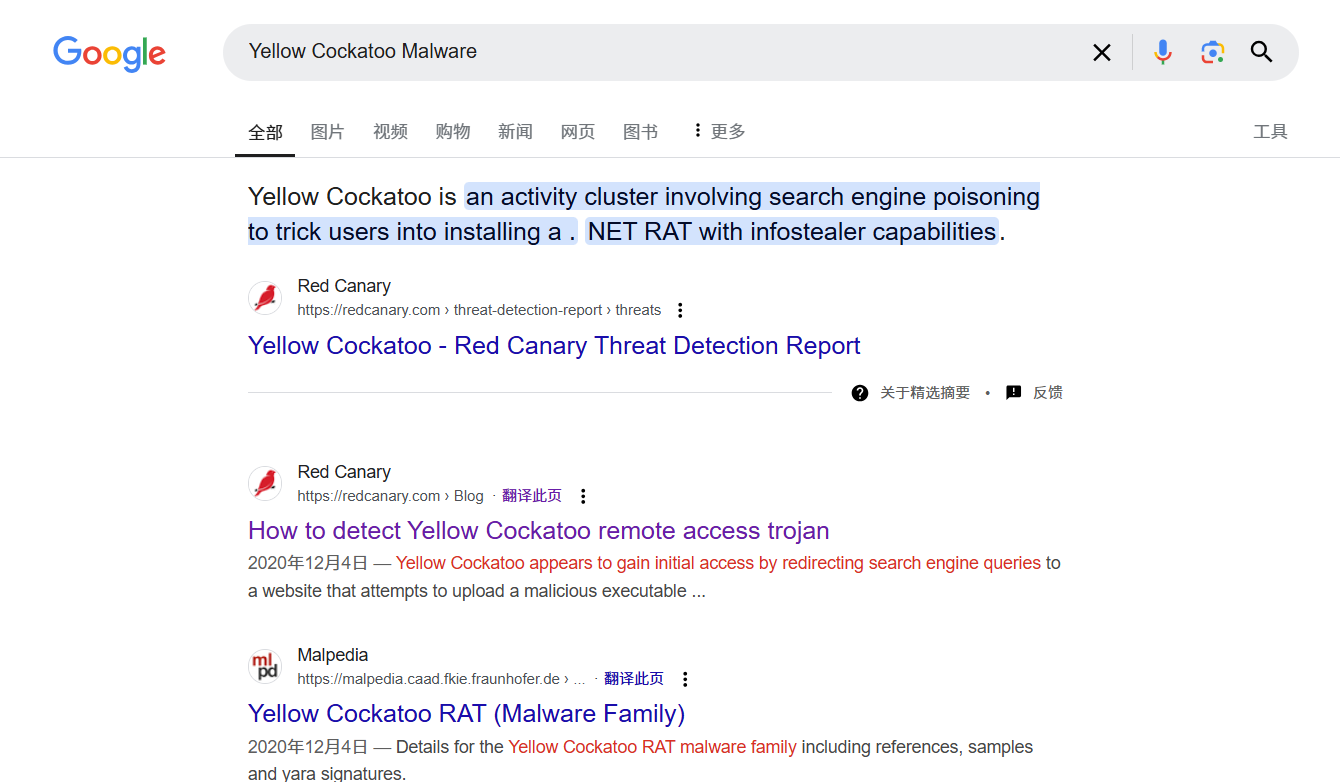Open the 反馈 feedback link
Image resolution: width=1340 pixels, height=782 pixels.
1047,393
